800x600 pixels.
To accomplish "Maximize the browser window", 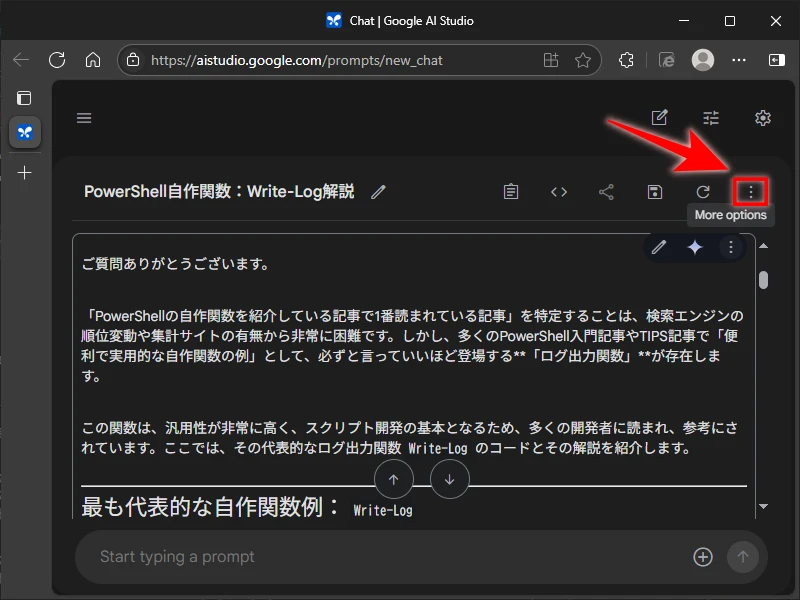I will coord(730,21).
